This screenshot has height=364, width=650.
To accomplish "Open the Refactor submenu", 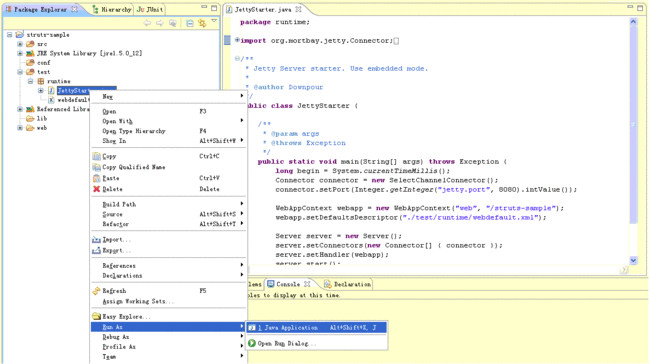I will (169, 224).
